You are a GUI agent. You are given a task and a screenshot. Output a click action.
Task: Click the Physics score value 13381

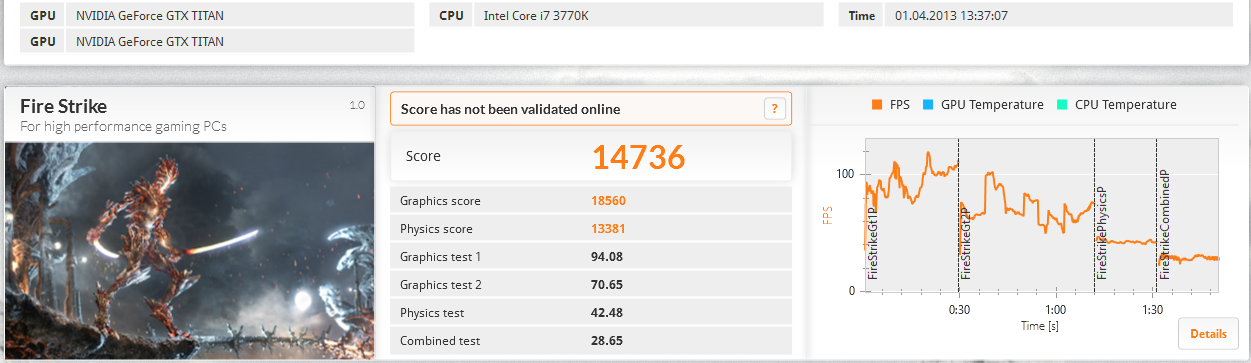coord(609,229)
